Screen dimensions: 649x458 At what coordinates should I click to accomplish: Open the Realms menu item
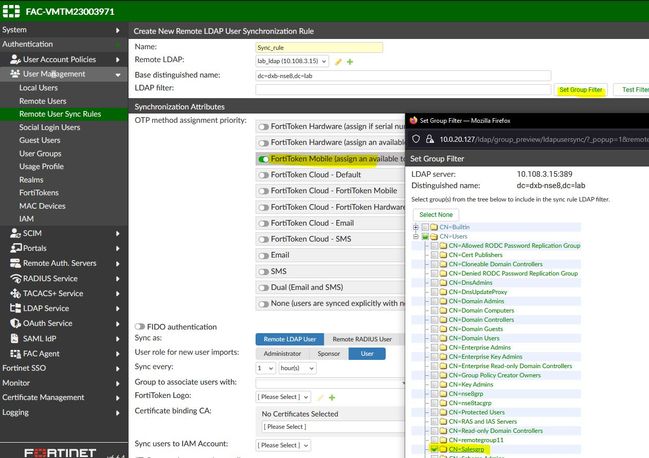[x=31, y=180]
